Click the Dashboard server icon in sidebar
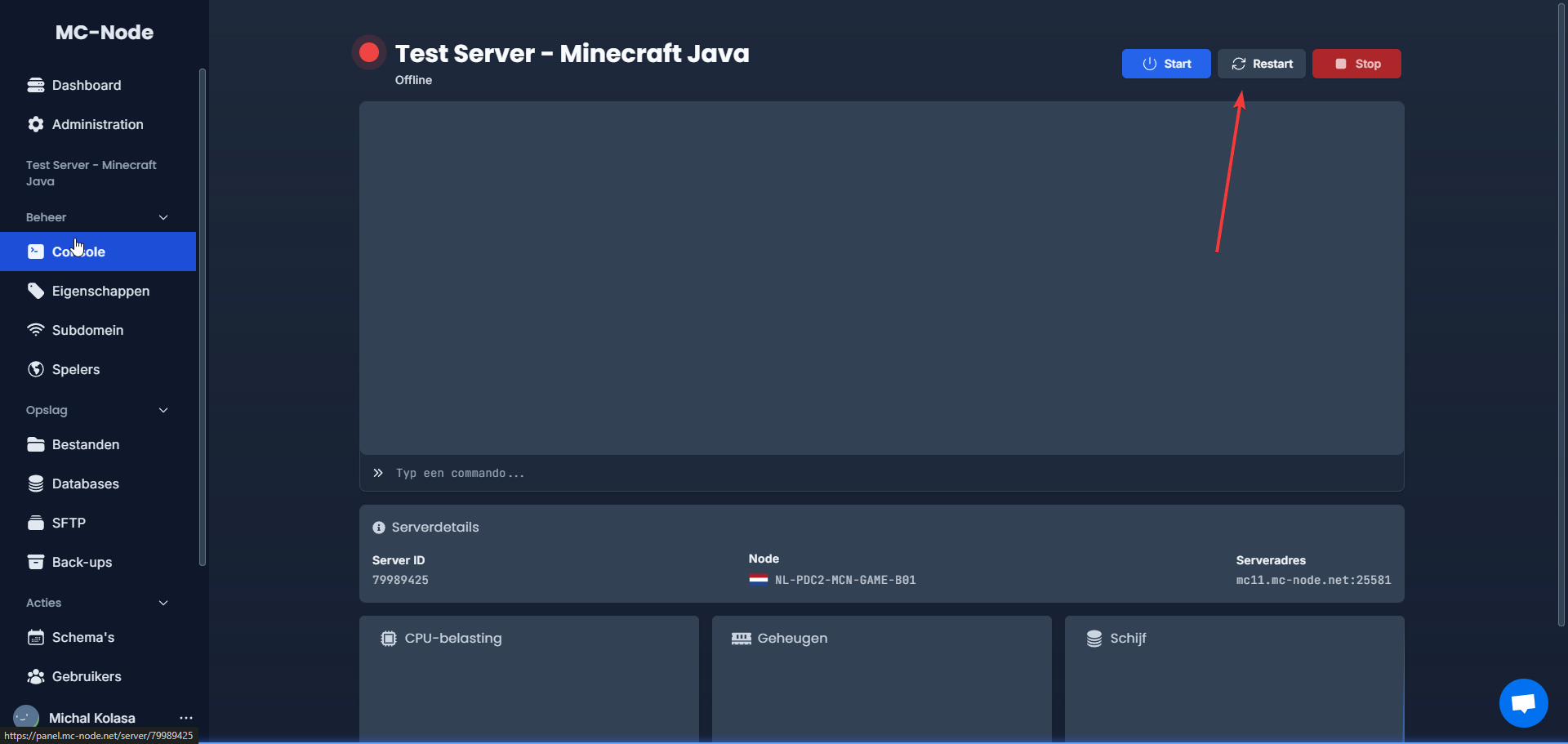 (x=35, y=85)
